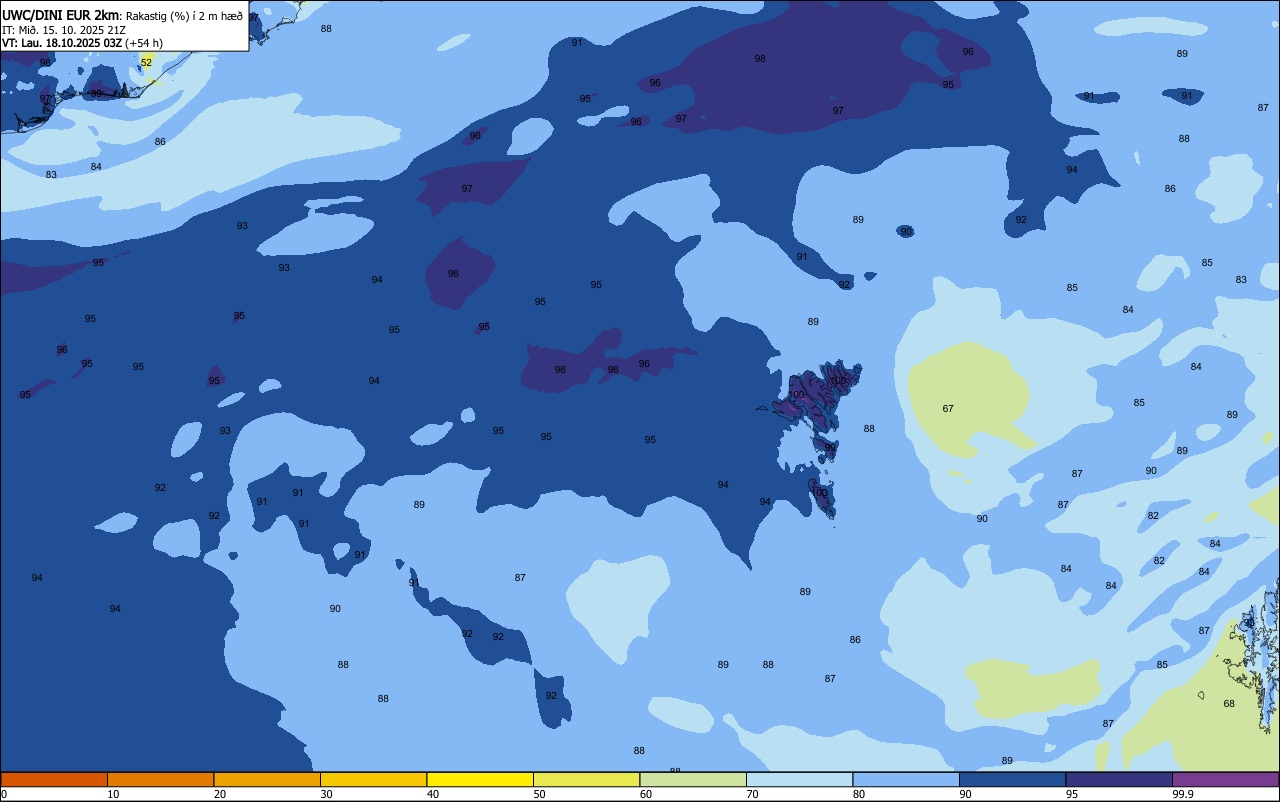Click the legend scale label "80"
The image size is (1280, 802).
pos(859,794)
